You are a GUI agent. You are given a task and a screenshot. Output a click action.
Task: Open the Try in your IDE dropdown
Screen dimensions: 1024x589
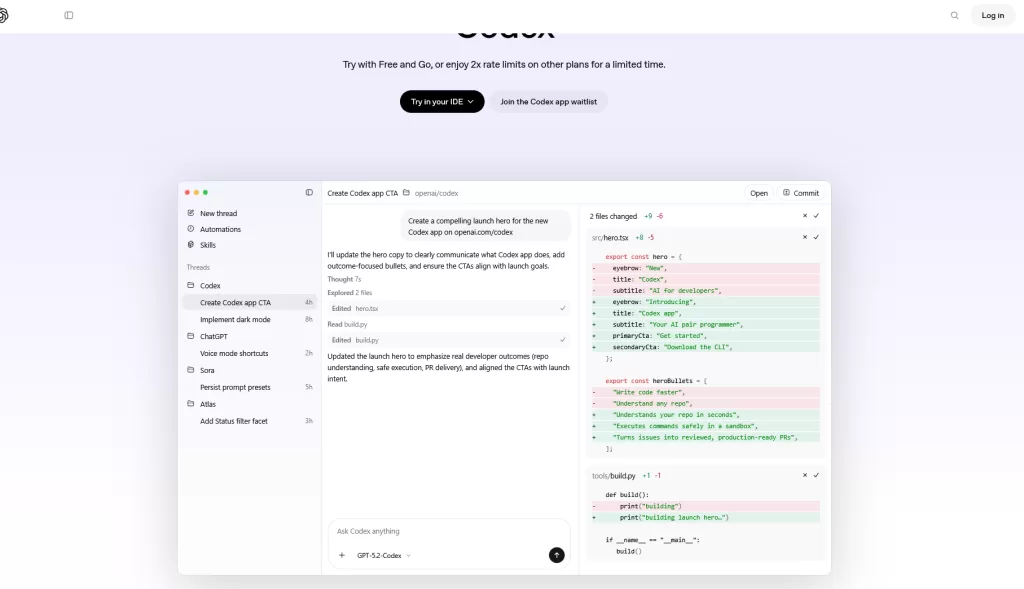point(442,101)
